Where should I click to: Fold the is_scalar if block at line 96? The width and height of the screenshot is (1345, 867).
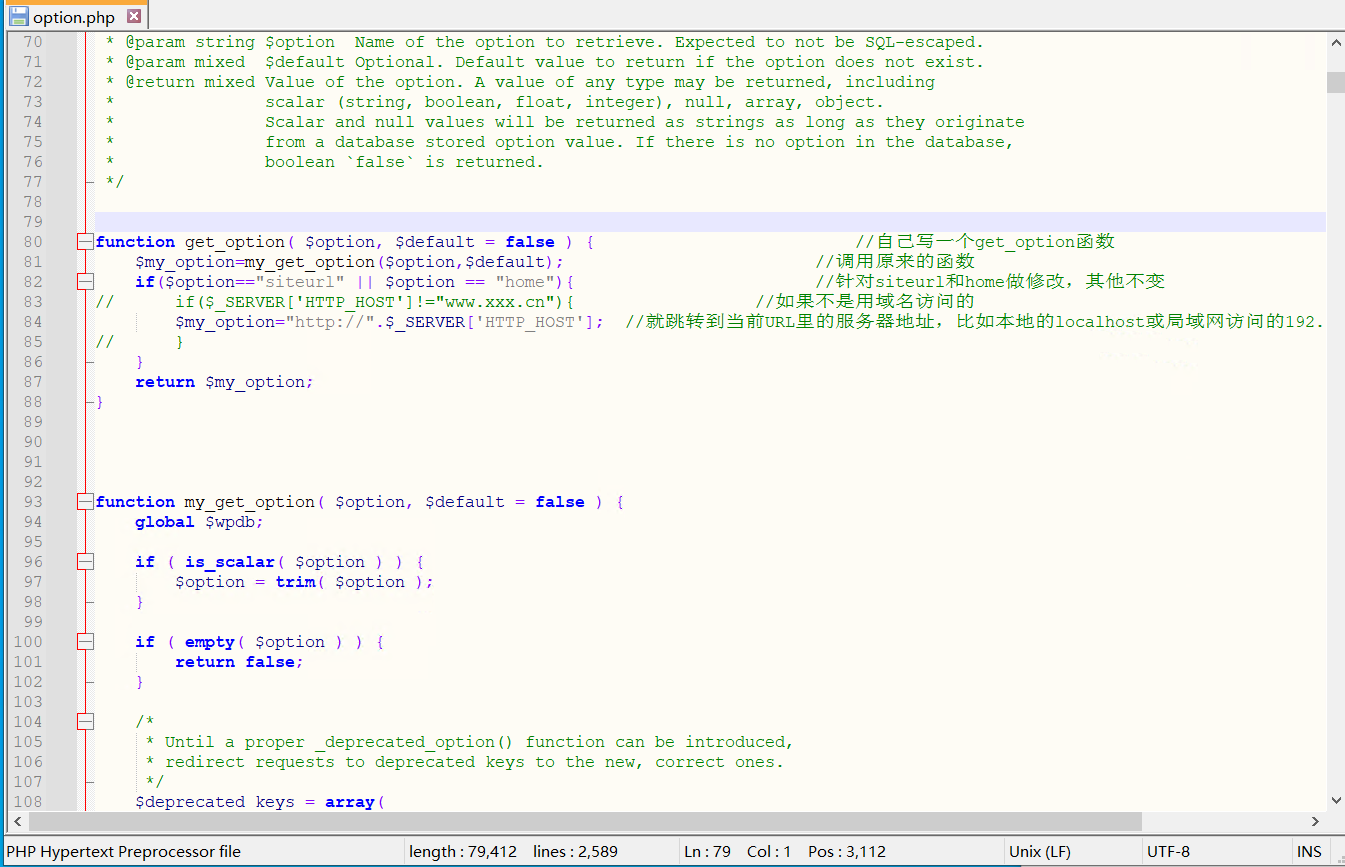click(x=85, y=562)
